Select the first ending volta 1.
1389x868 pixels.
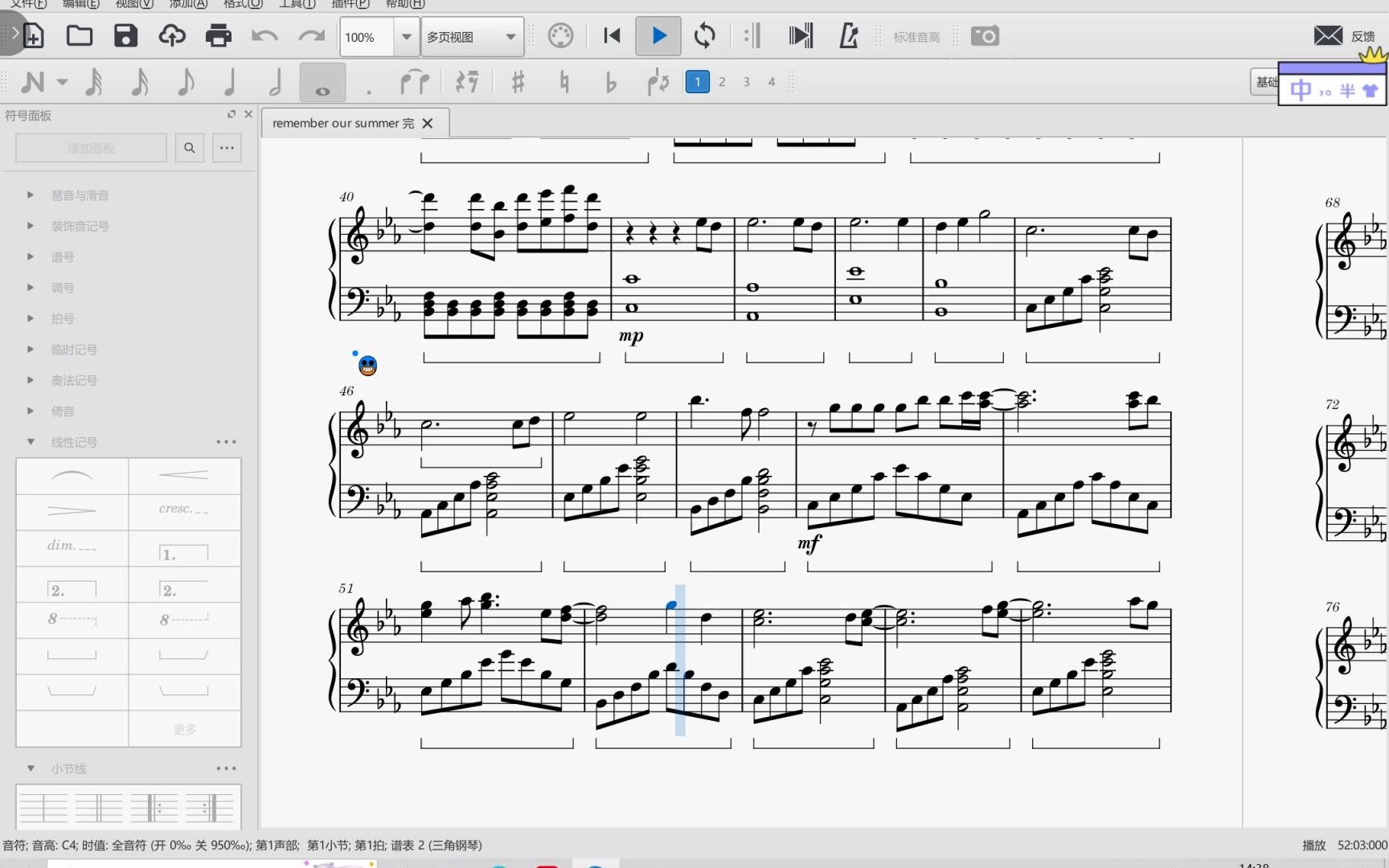coord(184,547)
